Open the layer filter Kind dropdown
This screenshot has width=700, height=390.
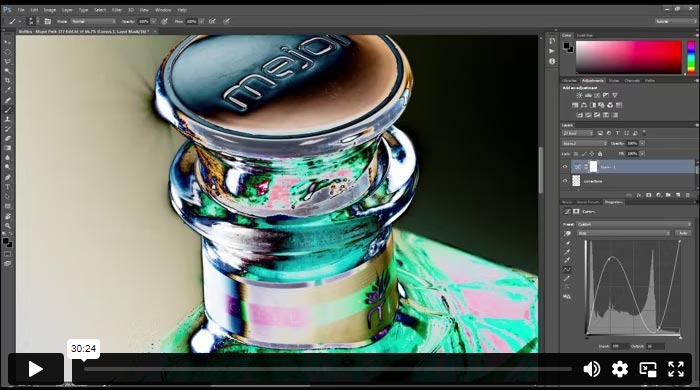tap(578, 133)
